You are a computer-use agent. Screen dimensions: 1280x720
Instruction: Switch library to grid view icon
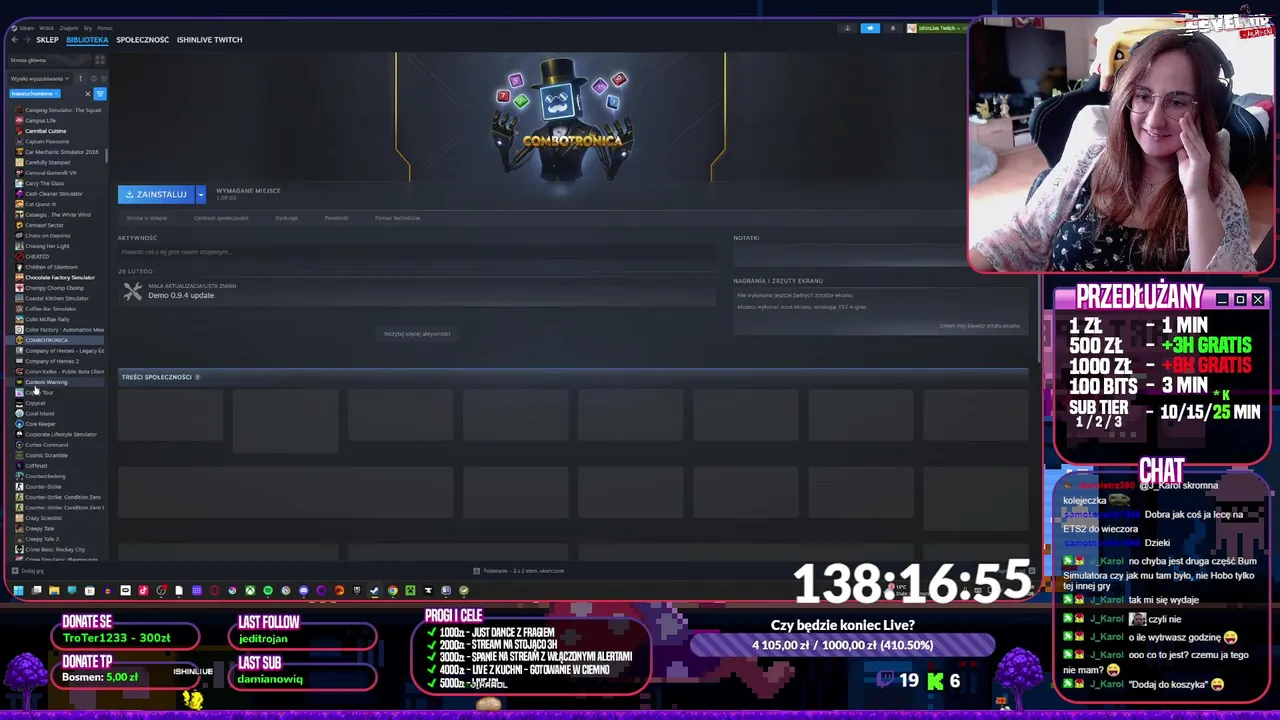[100, 60]
